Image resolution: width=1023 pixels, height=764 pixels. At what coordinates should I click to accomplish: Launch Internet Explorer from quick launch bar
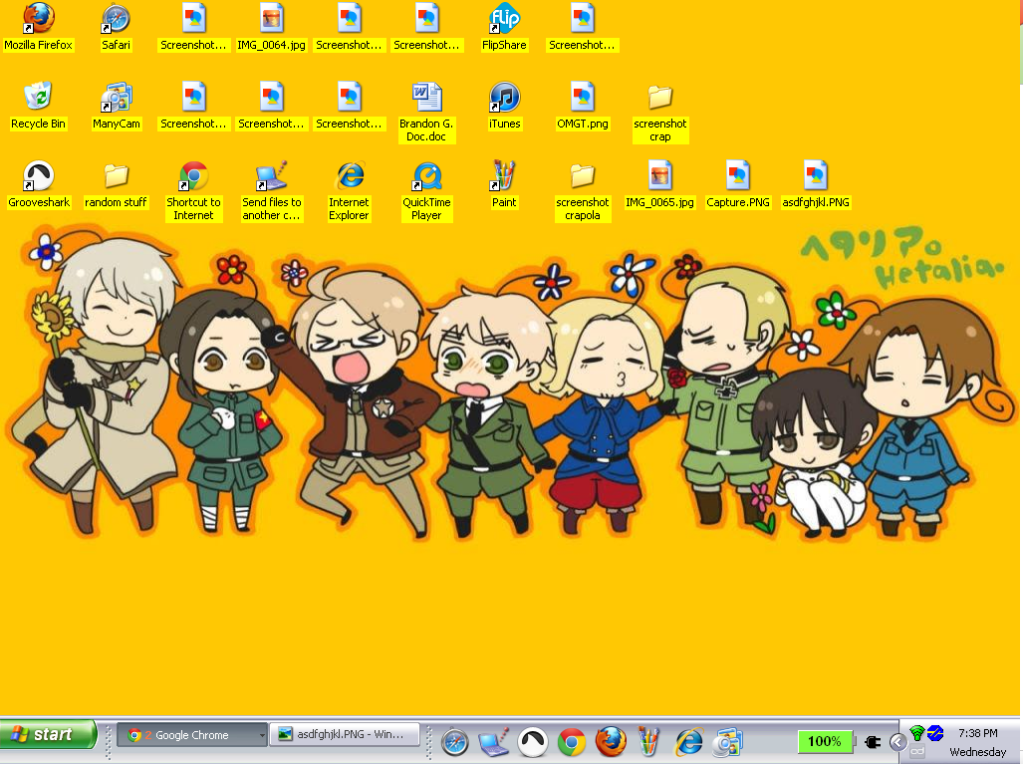[x=689, y=742]
